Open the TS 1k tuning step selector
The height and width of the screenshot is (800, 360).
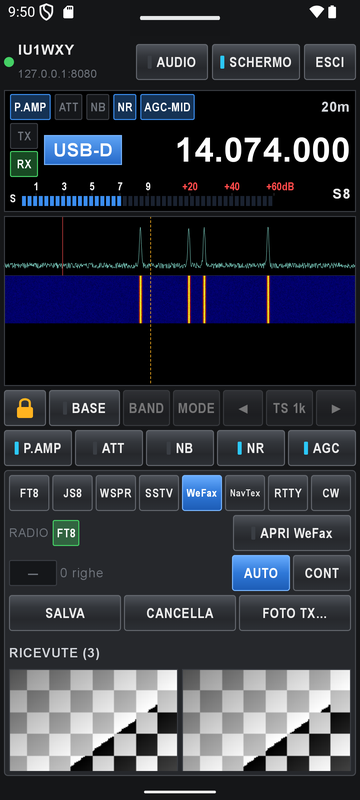click(x=289, y=408)
